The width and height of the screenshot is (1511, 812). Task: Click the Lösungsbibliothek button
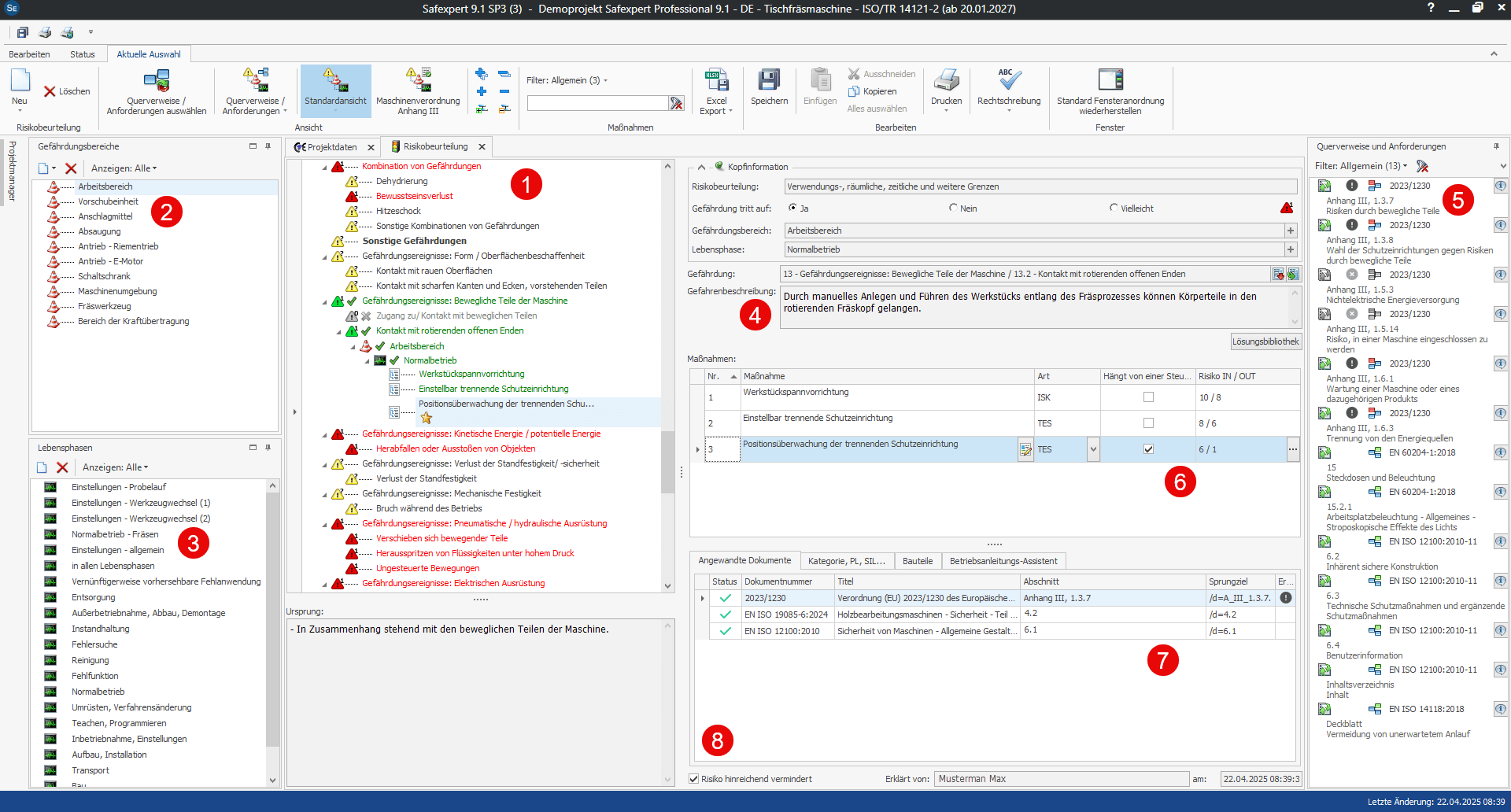pyautogui.click(x=1265, y=341)
